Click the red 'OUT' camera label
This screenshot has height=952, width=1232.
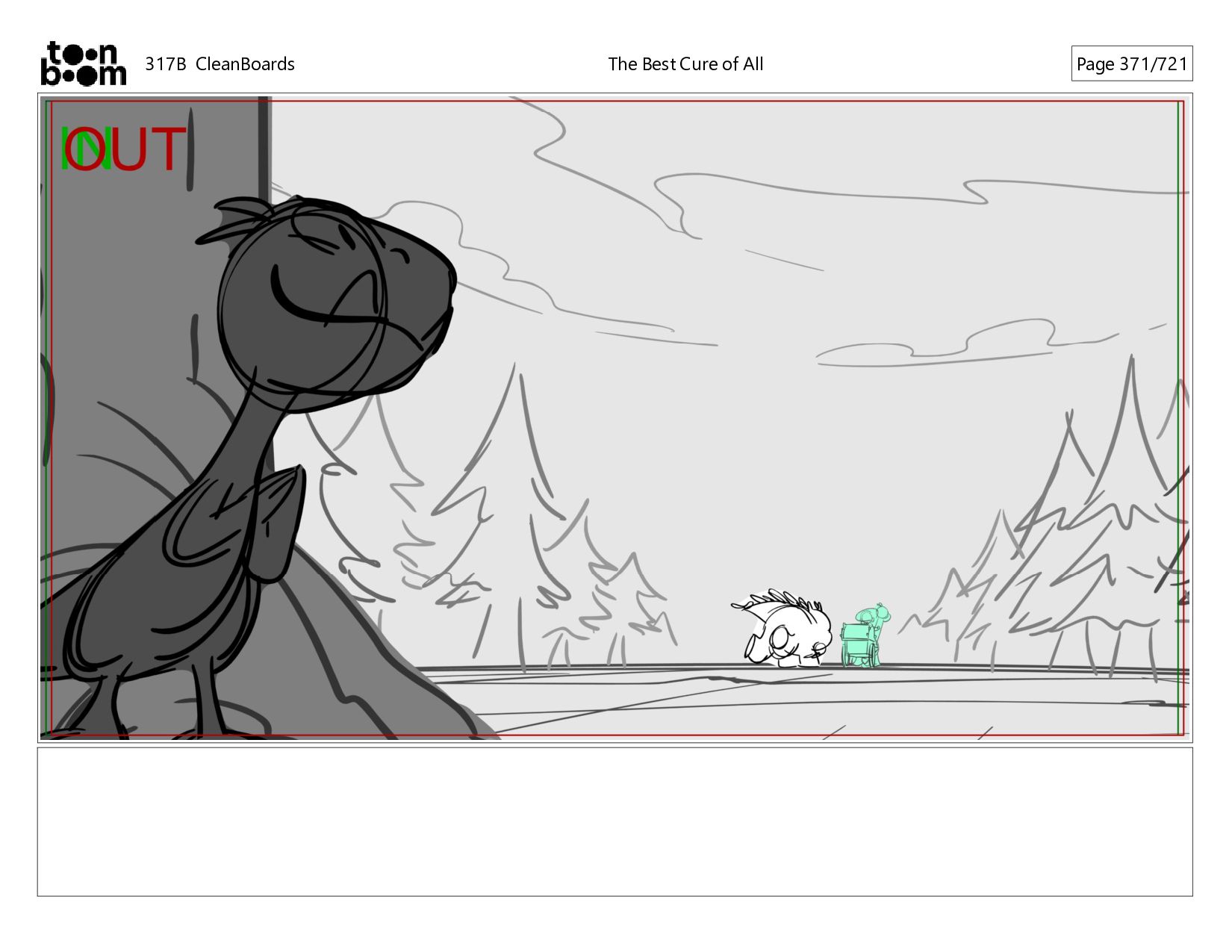(125, 149)
